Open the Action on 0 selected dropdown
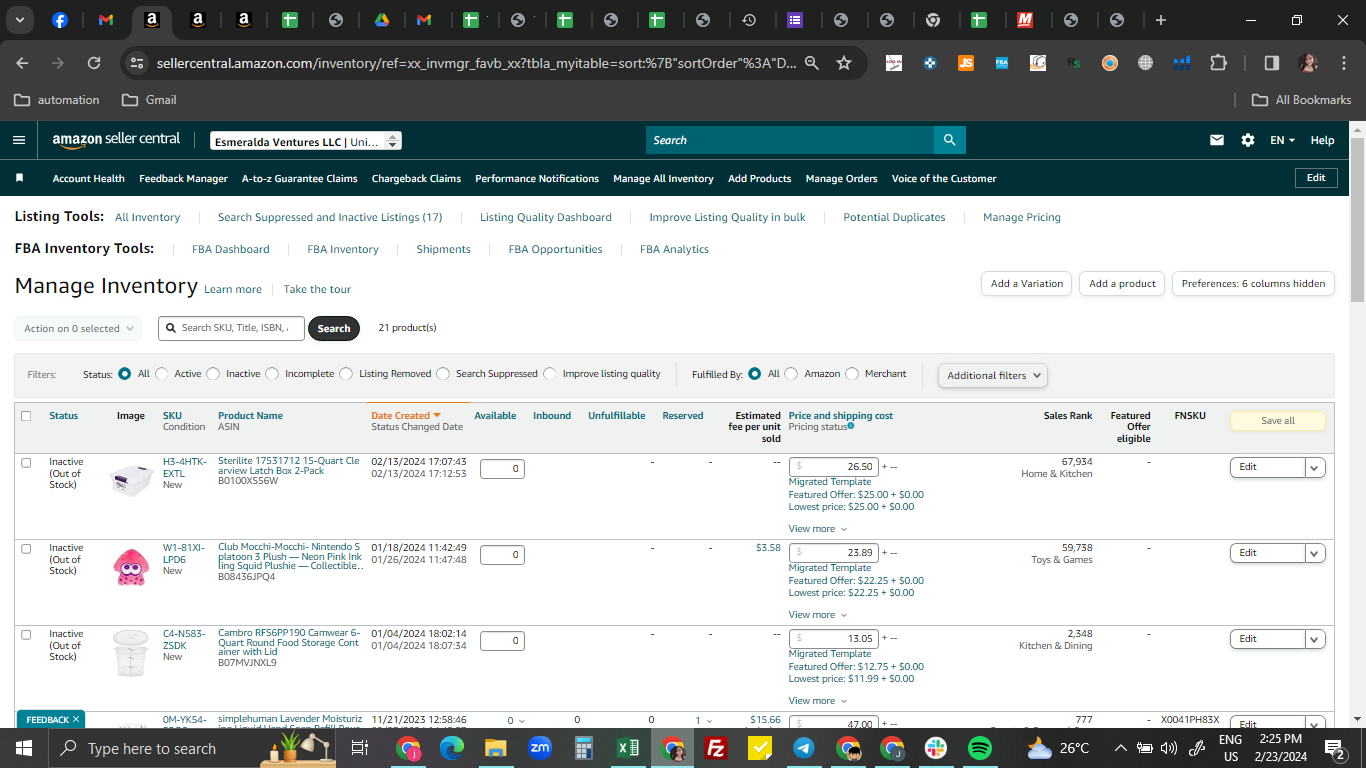The image size is (1366, 768). click(78, 328)
